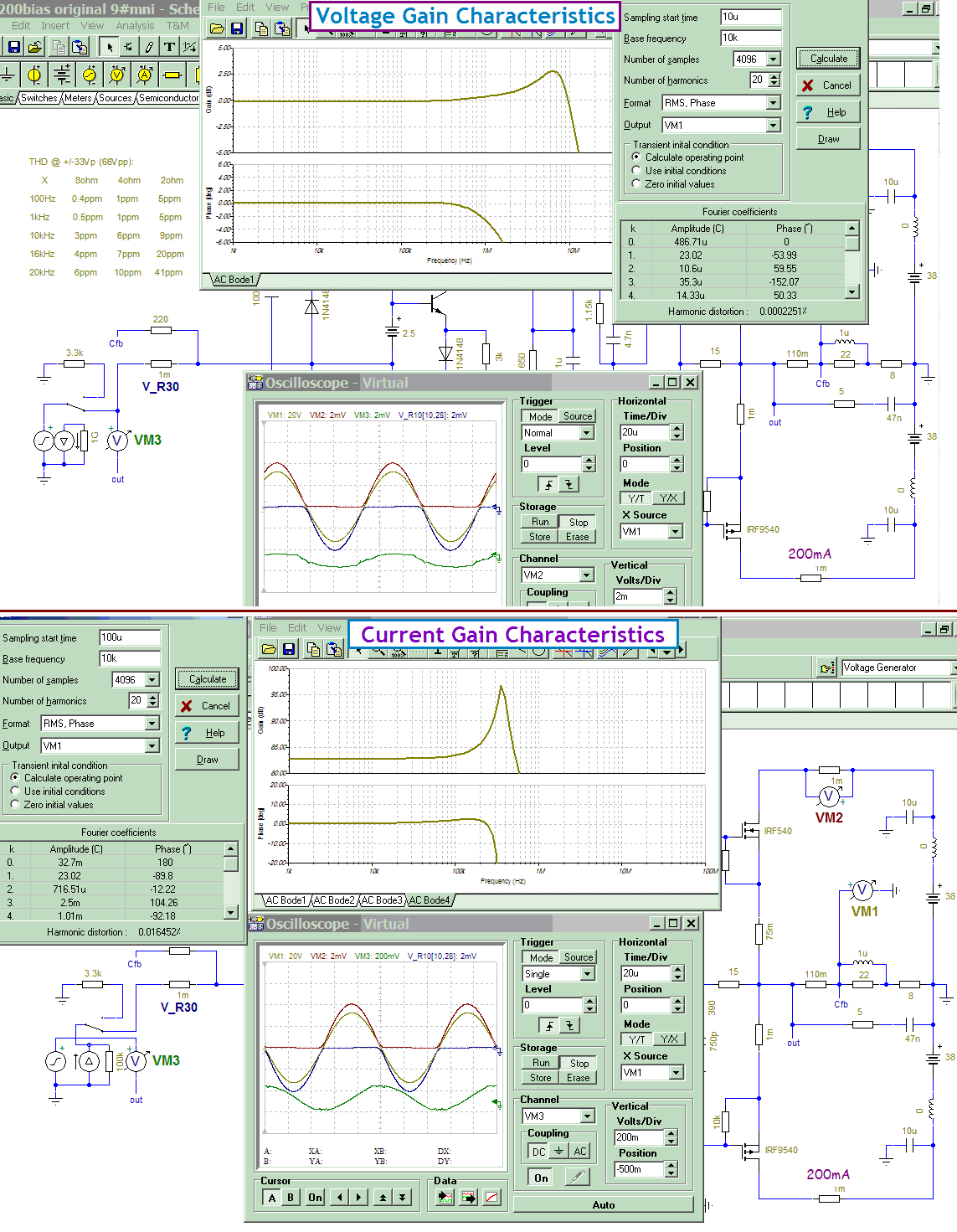957x1232 pixels.
Task: Switch to the Semiconductor component tab
Action: 168,98
